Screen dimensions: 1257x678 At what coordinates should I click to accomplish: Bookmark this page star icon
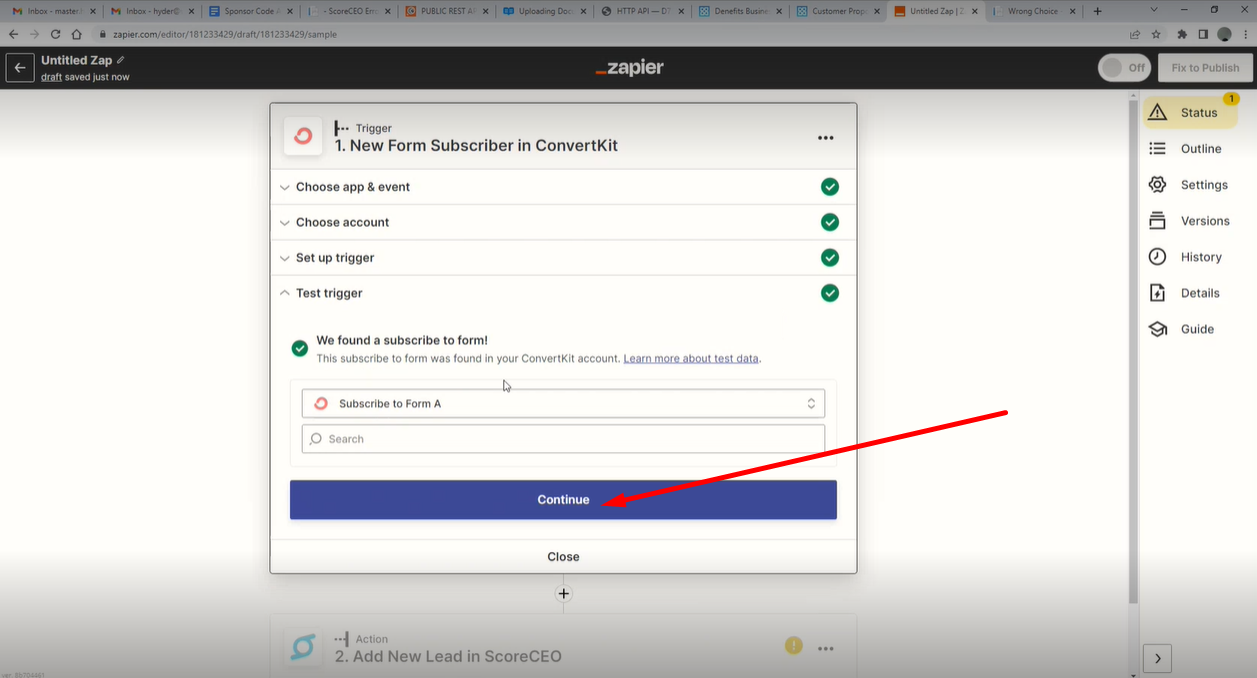[1156, 34]
